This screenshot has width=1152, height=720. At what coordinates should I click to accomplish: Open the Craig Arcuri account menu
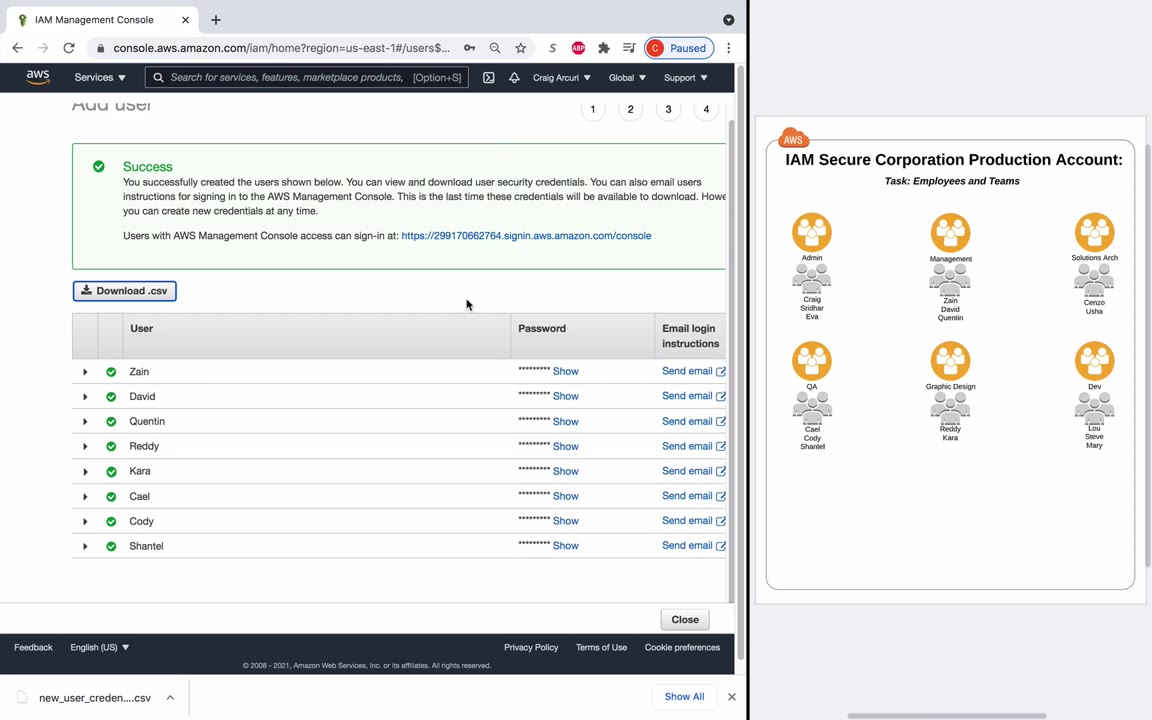(x=561, y=78)
